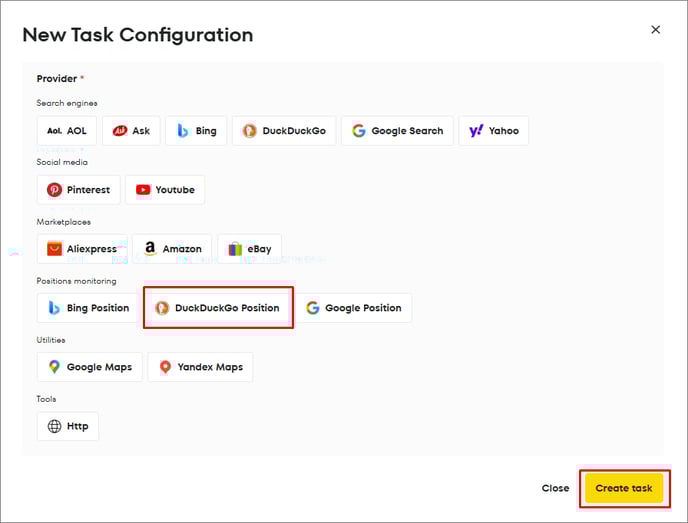
Task: Choose the Aliexpress marketplace provider
Action: point(82,249)
